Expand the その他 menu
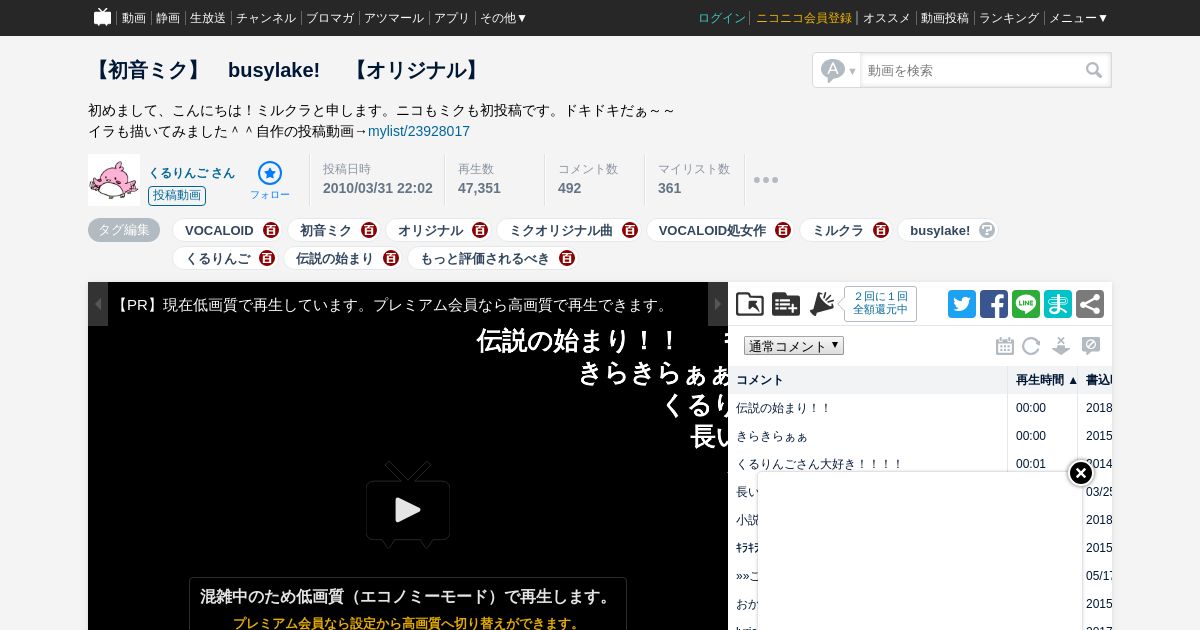1200x630 pixels. pos(504,18)
